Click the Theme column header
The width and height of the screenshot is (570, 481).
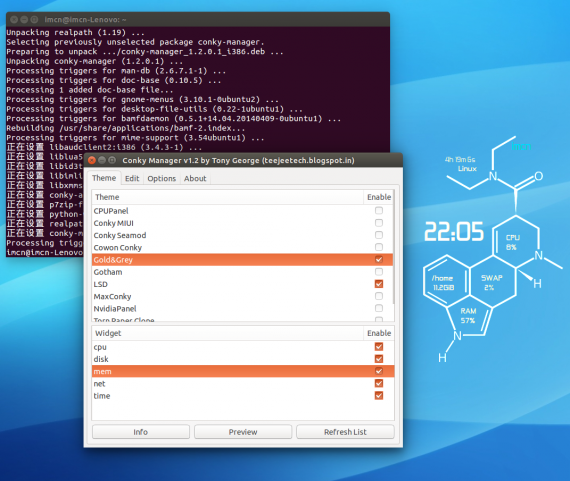click(228, 197)
